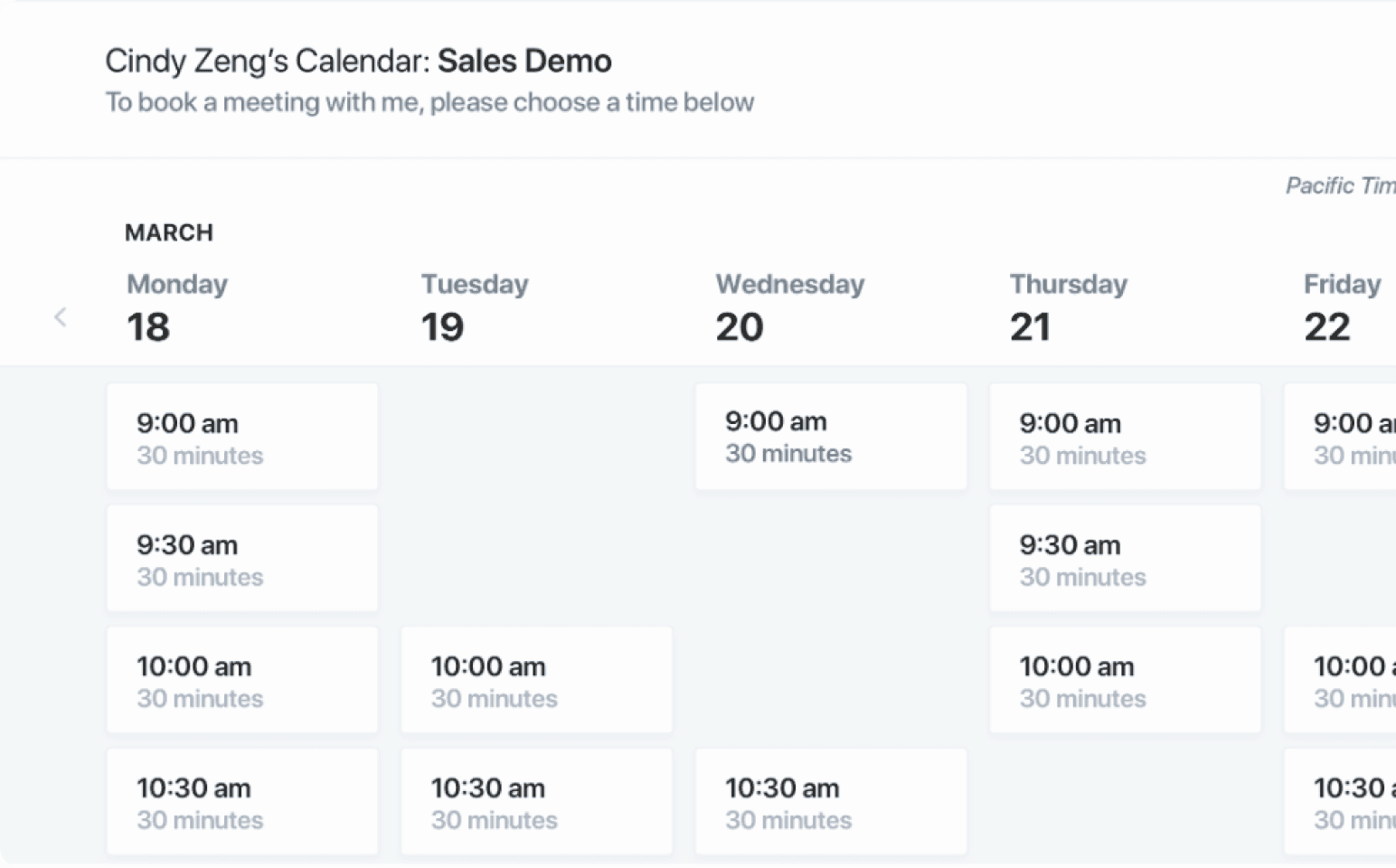Go to the previous week using the left chevron
Viewport: 1396px width, 868px height.
tap(60, 317)
